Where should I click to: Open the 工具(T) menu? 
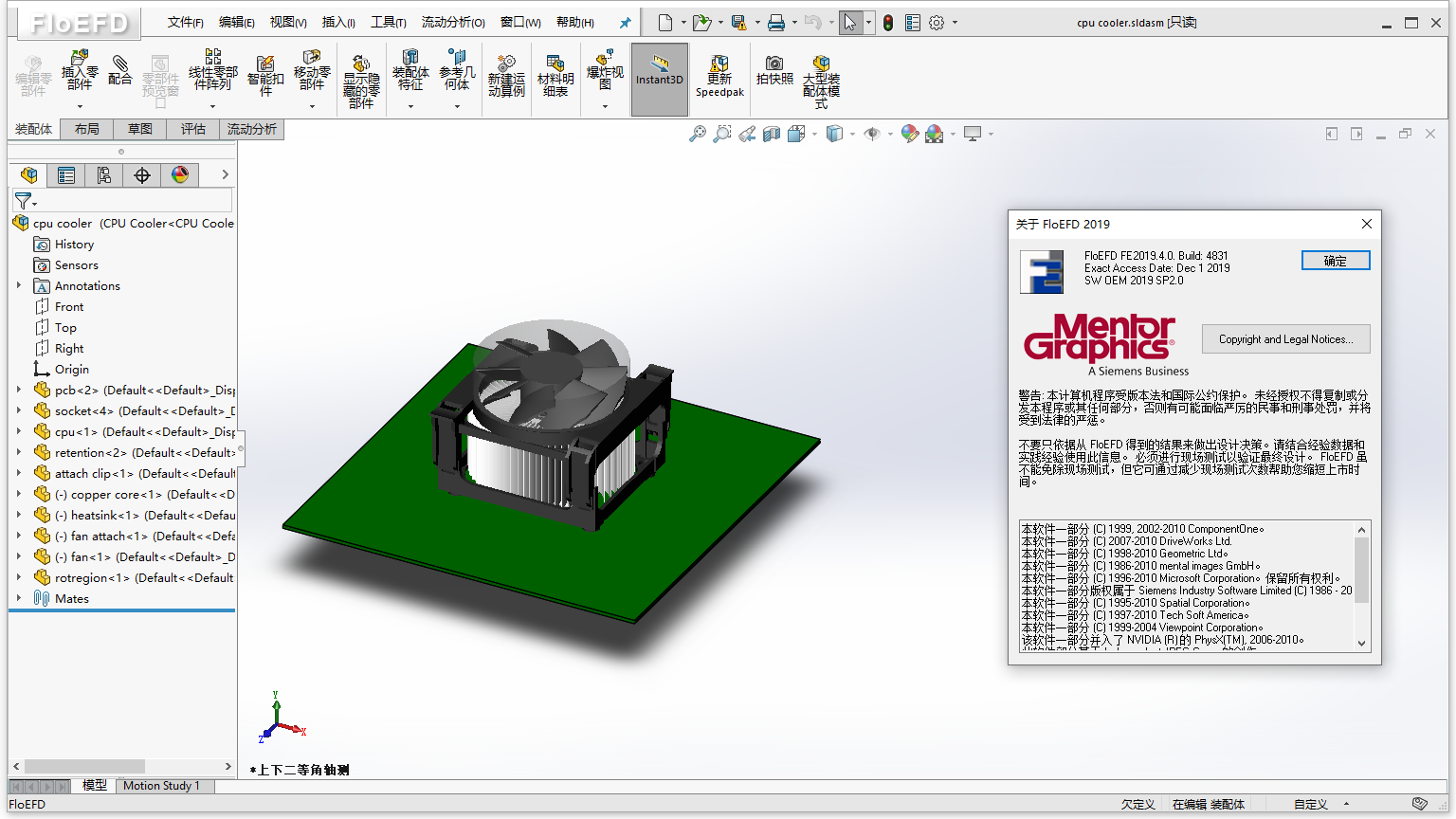[389, 23]
